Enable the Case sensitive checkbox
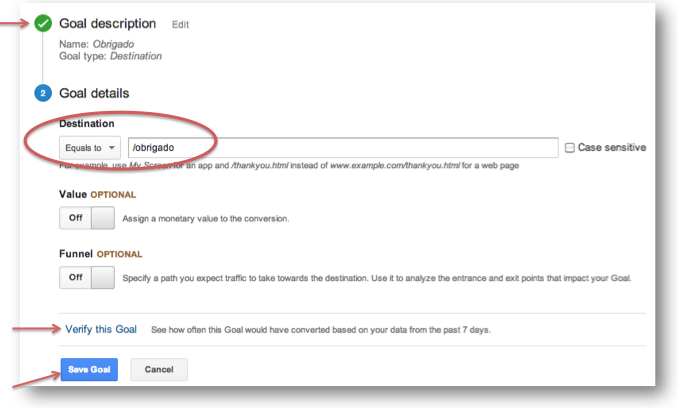 pos(570,148)
